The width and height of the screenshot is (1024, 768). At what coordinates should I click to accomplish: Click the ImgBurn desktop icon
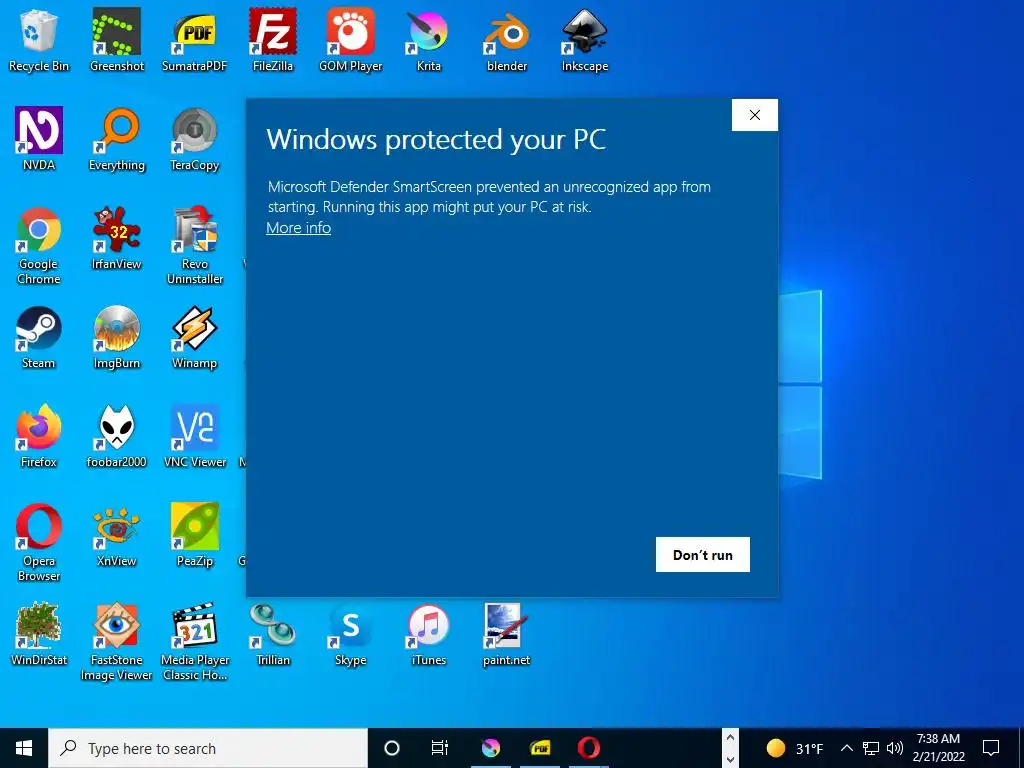117,337
